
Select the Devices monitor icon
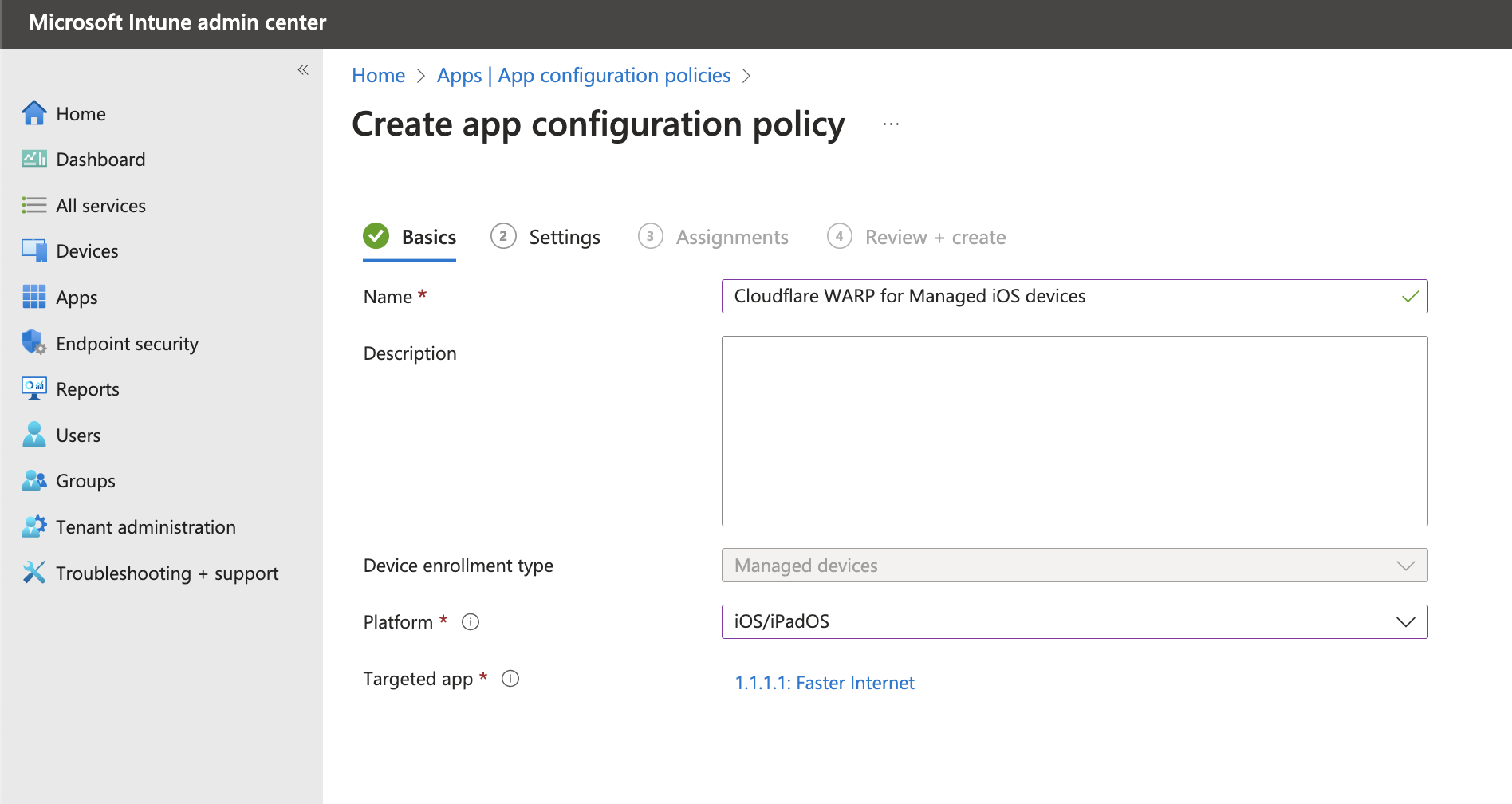coord(33,251)
